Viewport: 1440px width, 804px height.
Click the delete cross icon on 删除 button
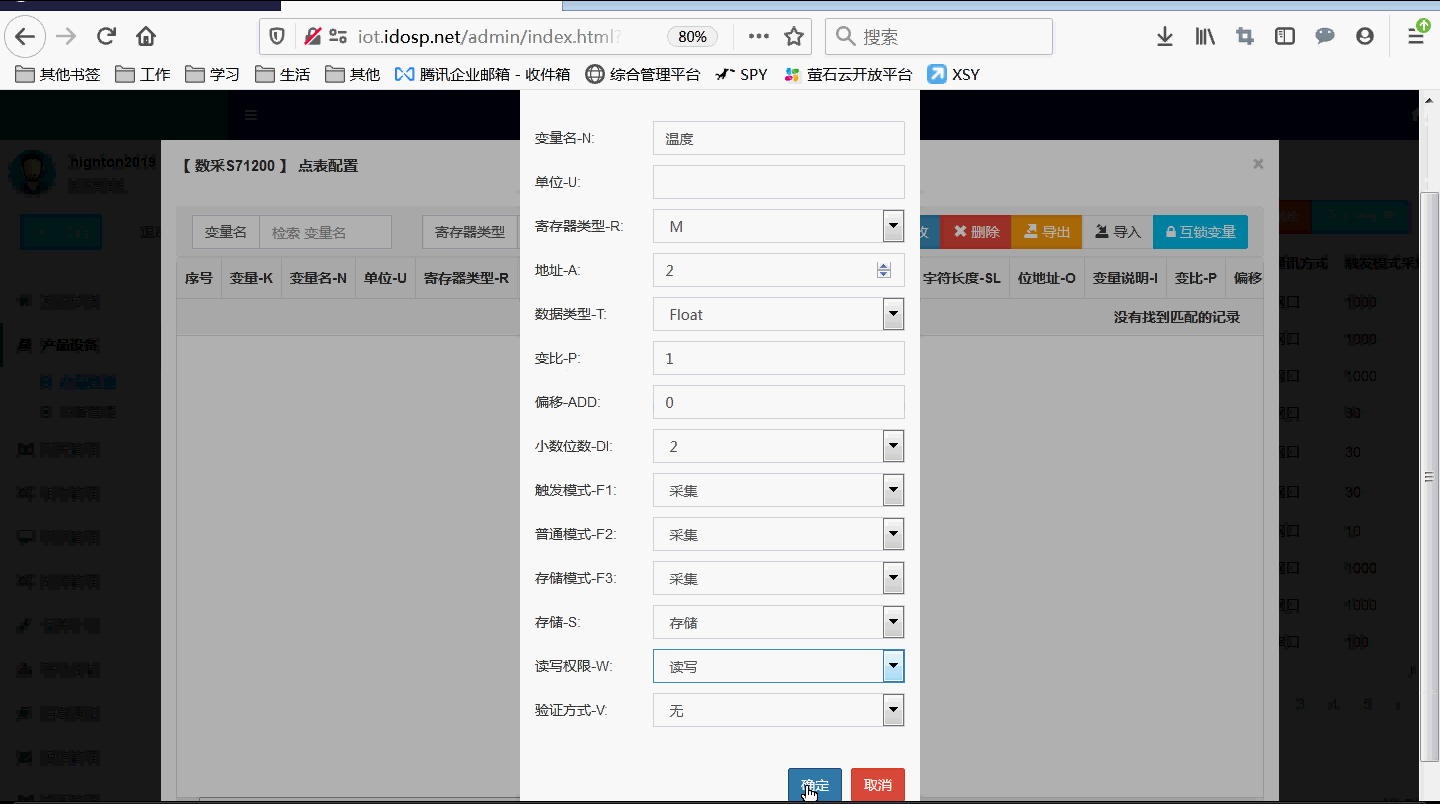pyautogui.click(x=957, y=231)
